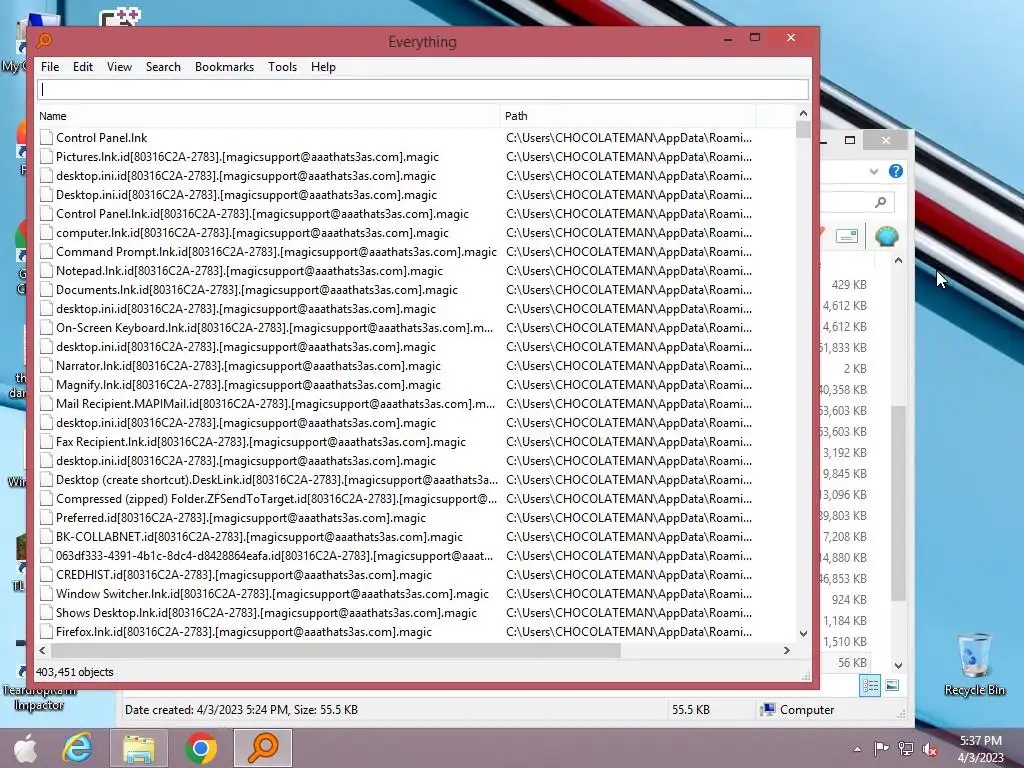1024x768 pixels.
Task: Select the Pictures.lnk encrypted file icon
Action: (x=46, y=157)
